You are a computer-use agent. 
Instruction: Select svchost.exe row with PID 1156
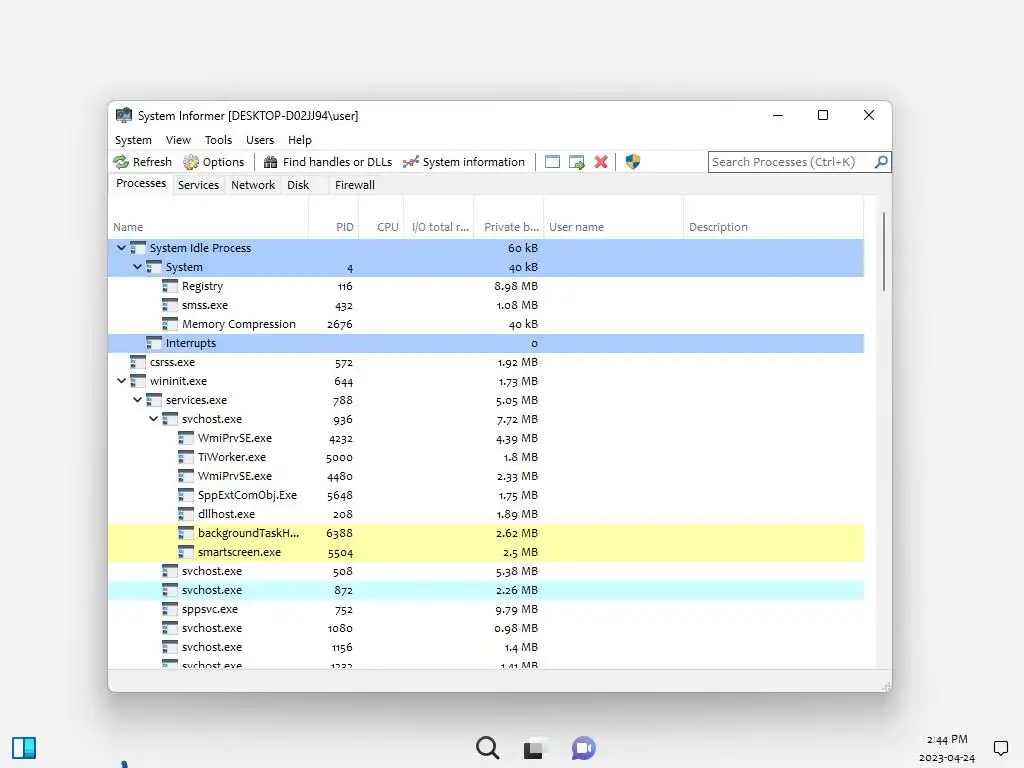tap(486, 647)
